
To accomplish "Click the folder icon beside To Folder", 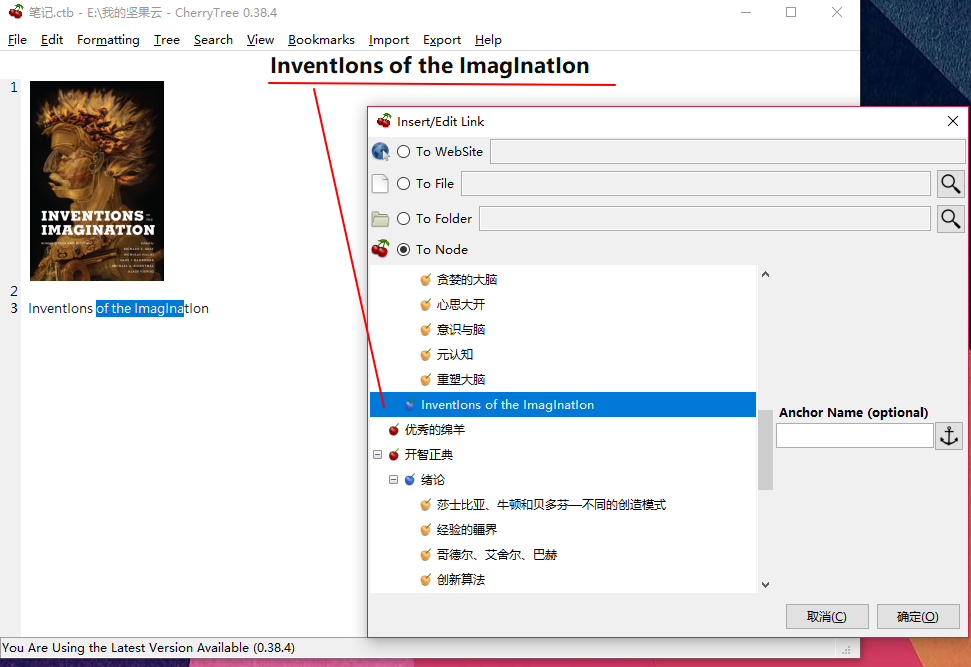I will [x=383, y=218].
